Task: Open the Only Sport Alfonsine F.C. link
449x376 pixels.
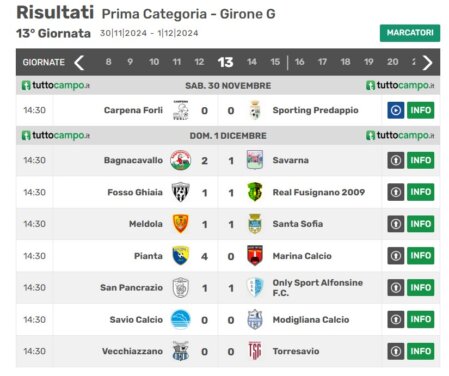Action: tap(318, 288)
